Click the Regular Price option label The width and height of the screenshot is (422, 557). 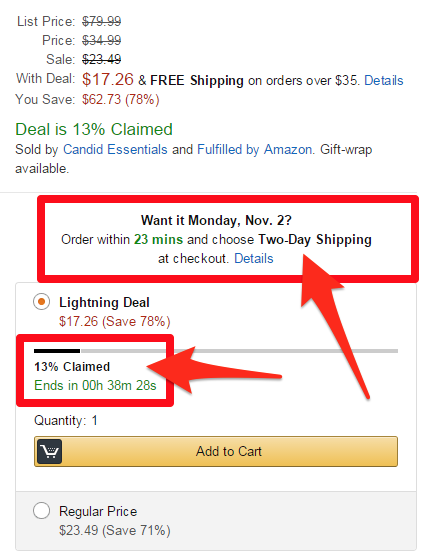[98, 512]
